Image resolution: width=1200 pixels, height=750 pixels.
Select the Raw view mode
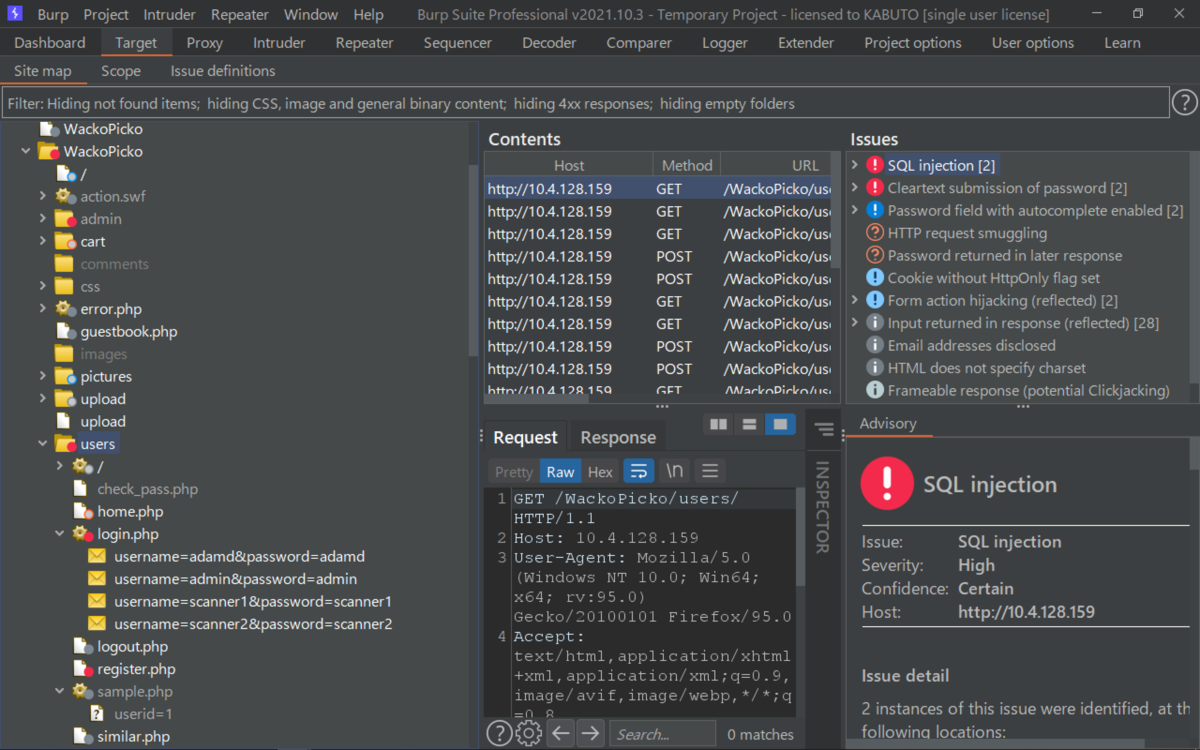pyautogui.click(x=560, y=472)
